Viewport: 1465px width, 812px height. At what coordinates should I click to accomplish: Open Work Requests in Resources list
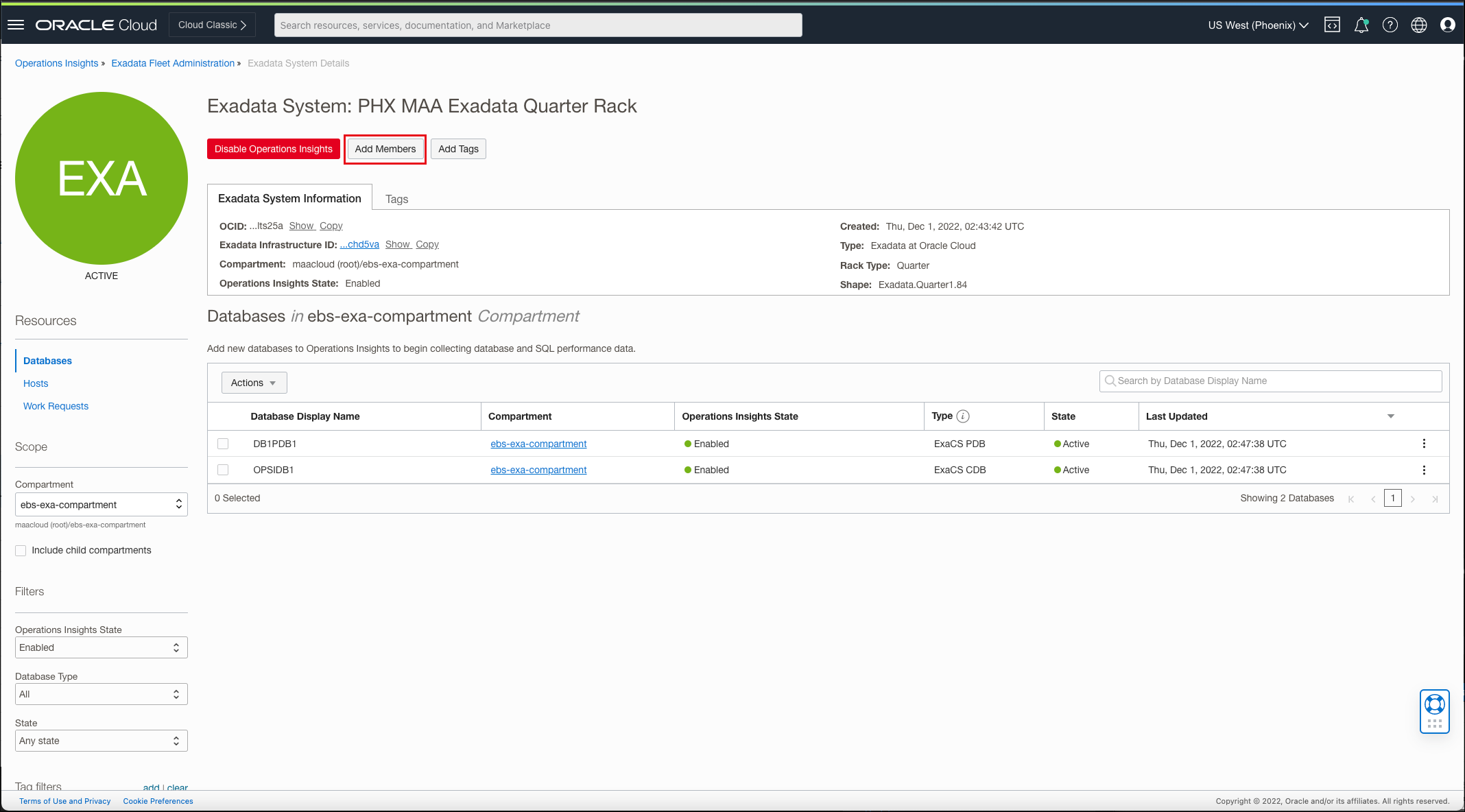coord(56,406)
